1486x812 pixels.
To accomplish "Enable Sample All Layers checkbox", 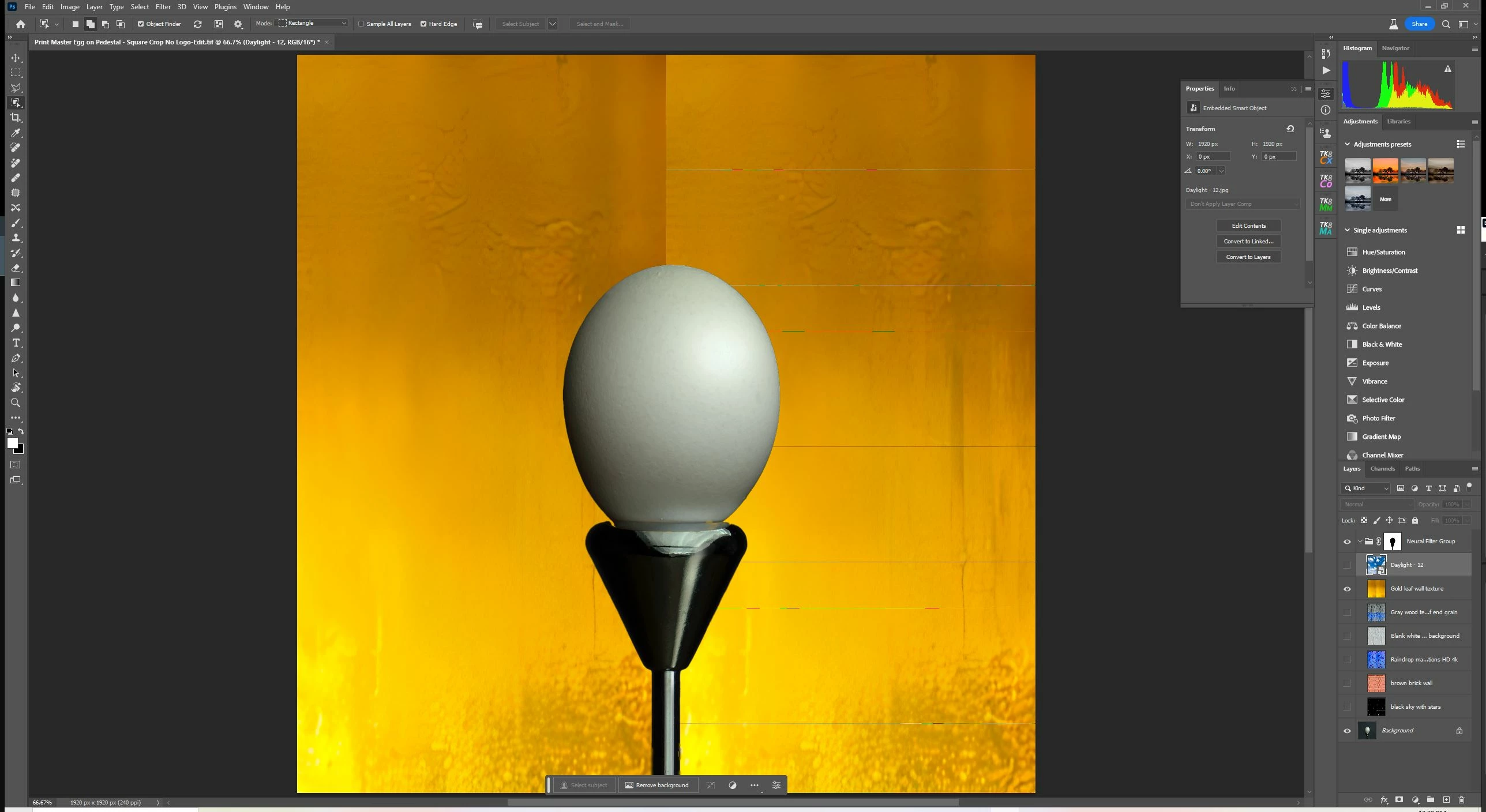I will pyautogui.click(x=362, y=24).
